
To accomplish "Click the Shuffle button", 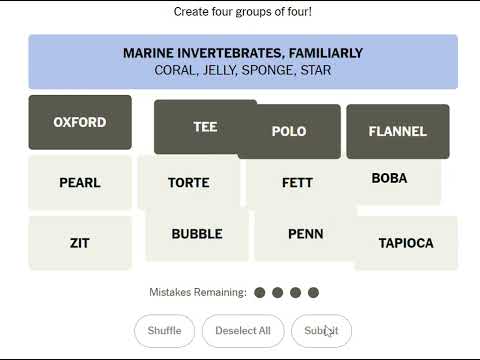I will tap(164, 331).
